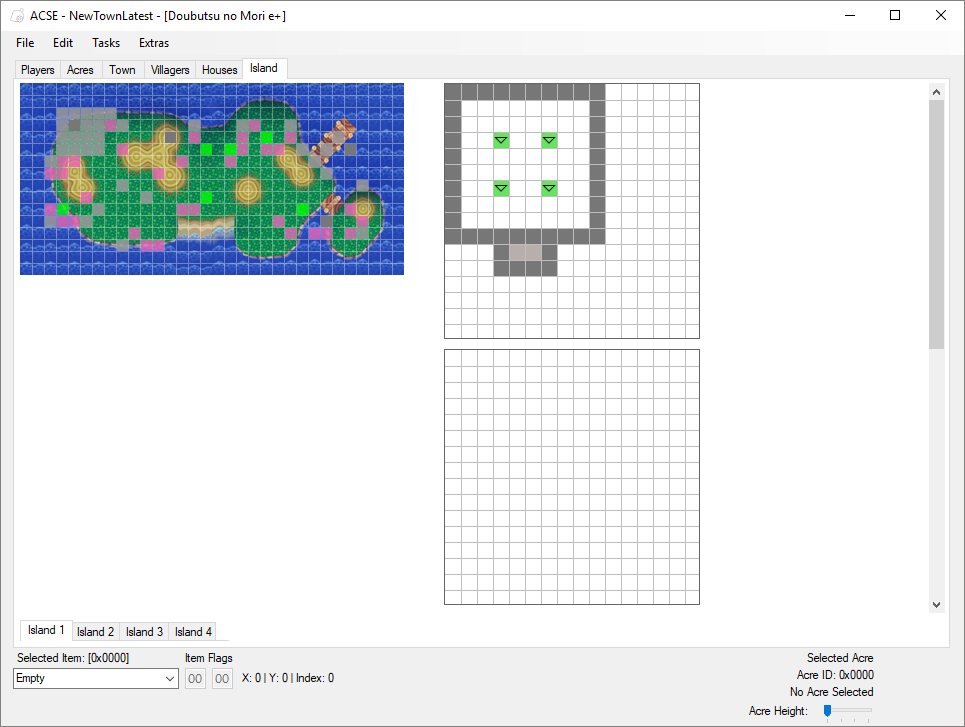Click the ACSE application icon in title bar

18,15
